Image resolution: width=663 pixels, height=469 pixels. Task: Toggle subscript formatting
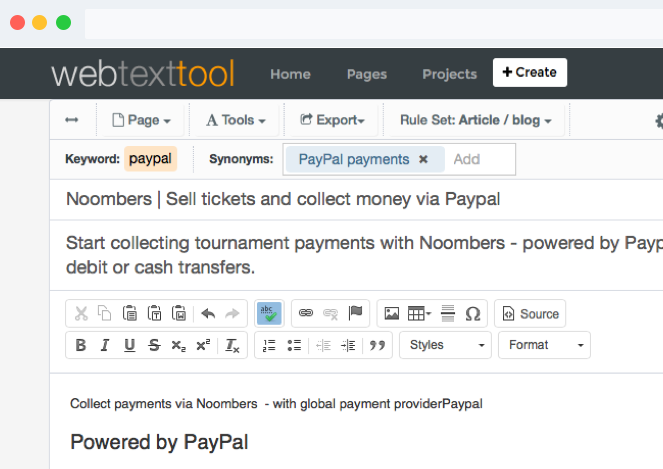coord(178,346)
